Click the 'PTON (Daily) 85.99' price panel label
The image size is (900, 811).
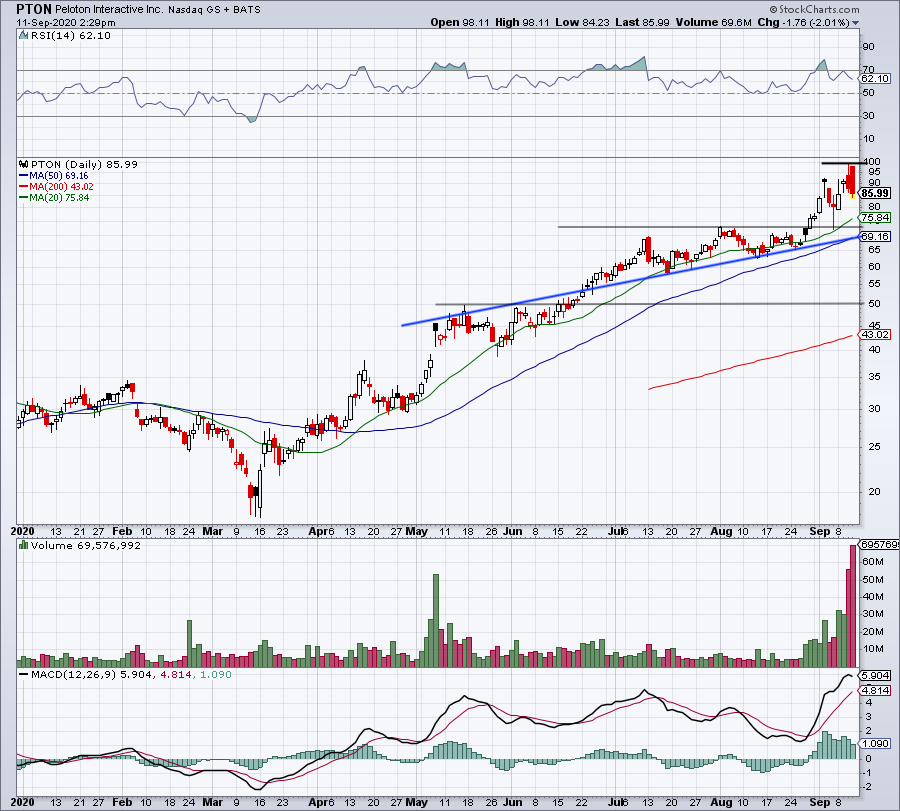(x=84, y=164)
